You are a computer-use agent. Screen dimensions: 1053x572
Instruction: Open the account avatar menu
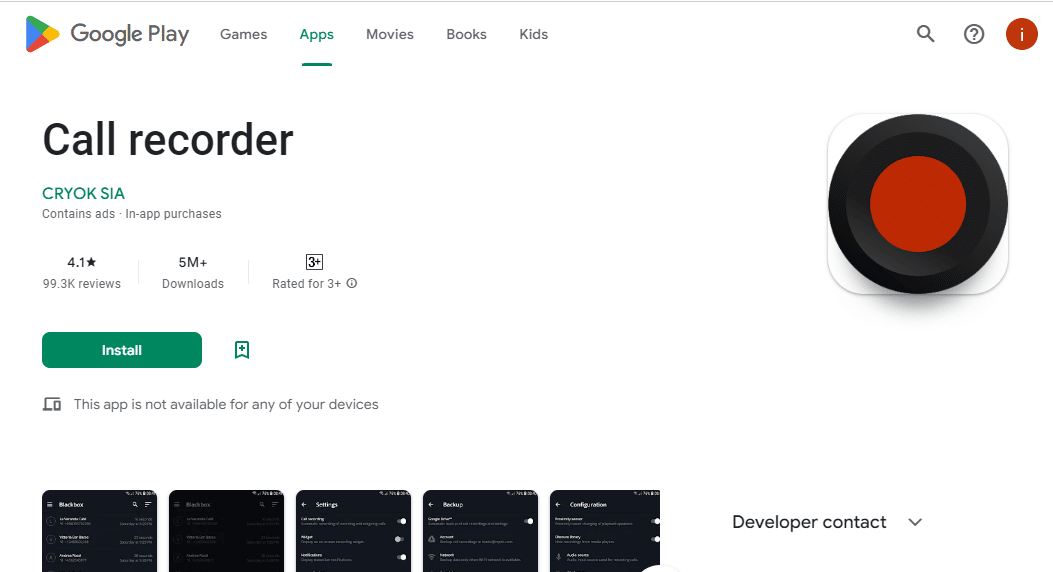pos(1021,34)
